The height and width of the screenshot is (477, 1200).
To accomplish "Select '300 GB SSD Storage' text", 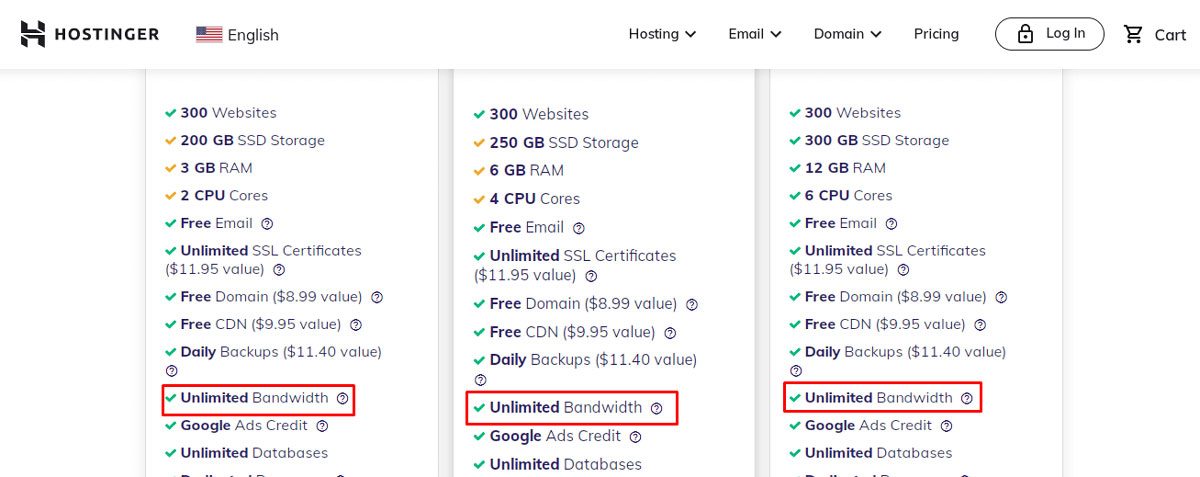I will [x=877, y=141].
